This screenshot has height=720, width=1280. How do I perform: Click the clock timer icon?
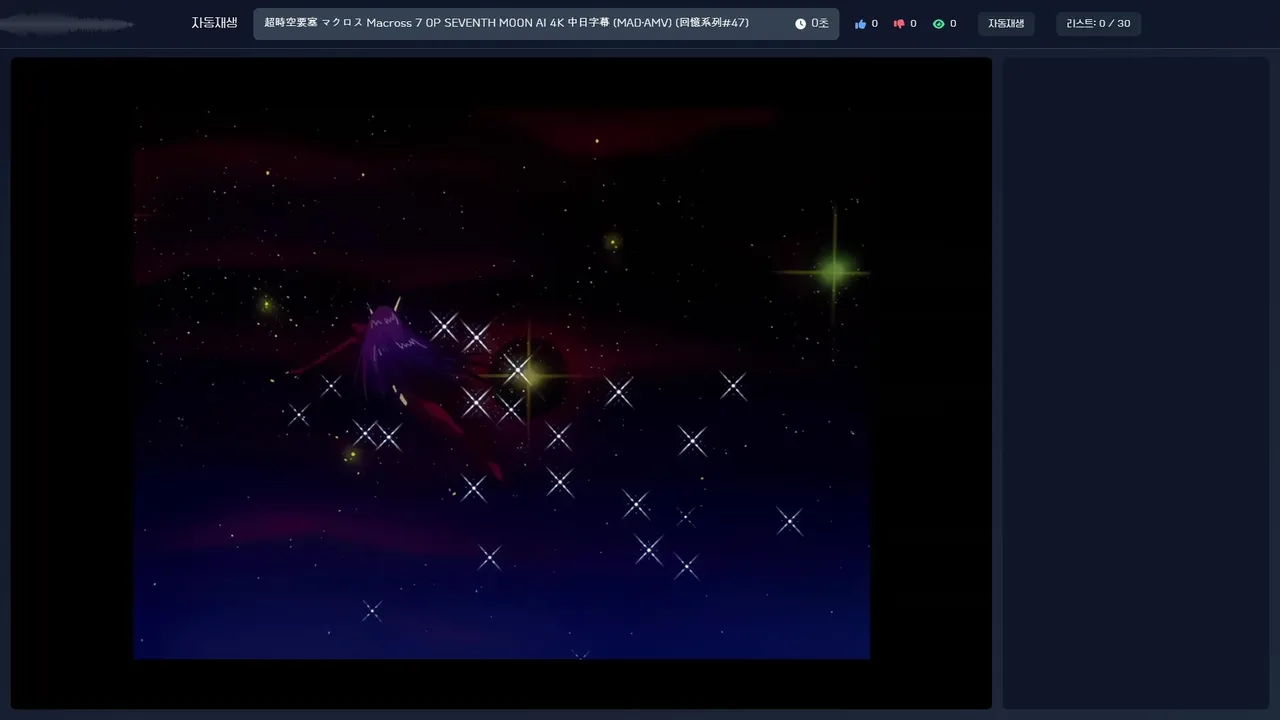click(800, 24)
